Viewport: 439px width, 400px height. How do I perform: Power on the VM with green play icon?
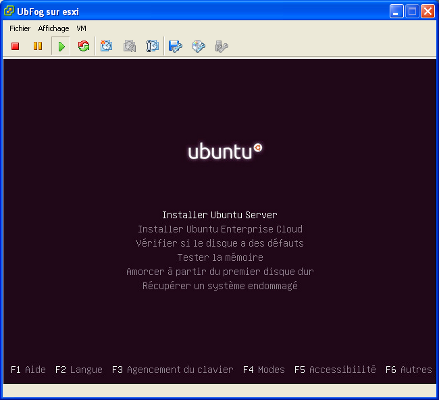(61, 46)
